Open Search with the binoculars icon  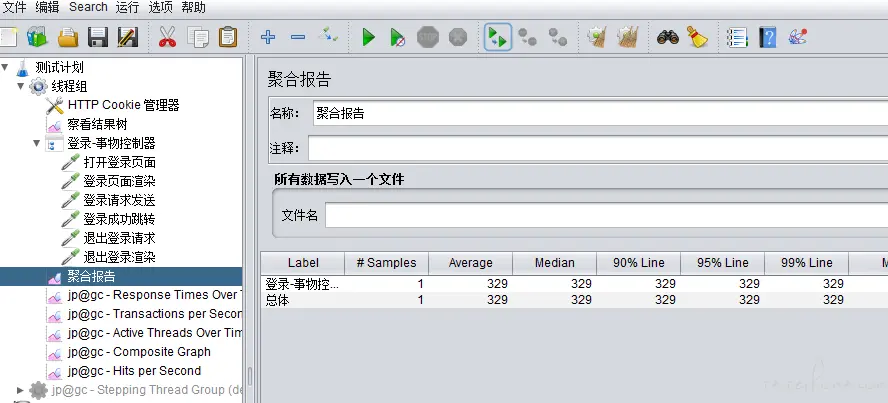point(668,37)
